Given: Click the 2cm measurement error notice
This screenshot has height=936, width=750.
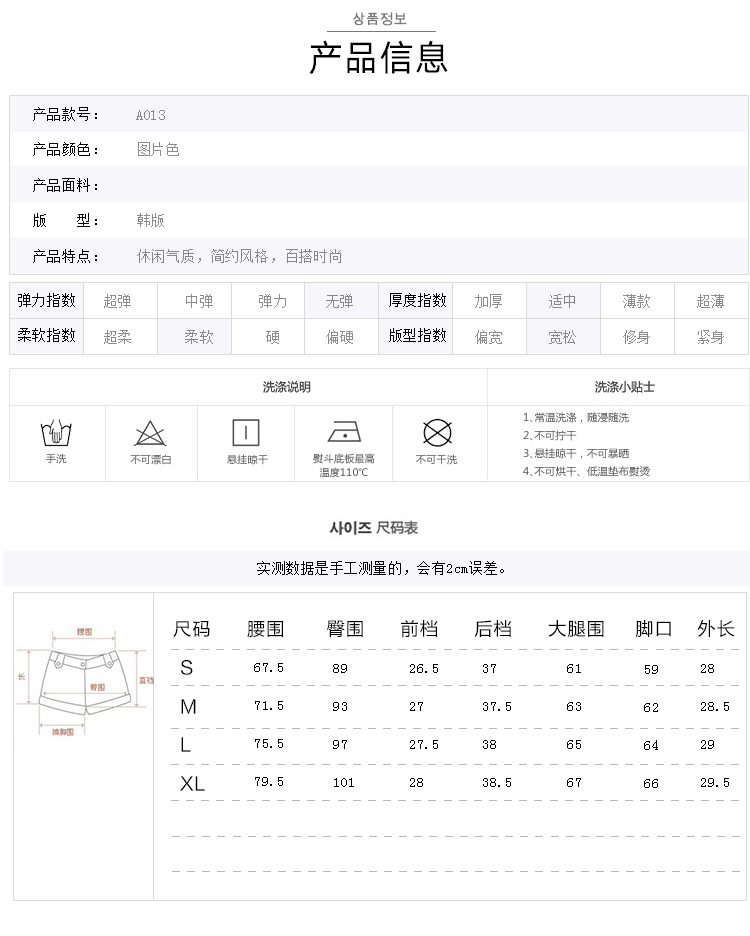Looking at the screenshot, I should point(382,568).
